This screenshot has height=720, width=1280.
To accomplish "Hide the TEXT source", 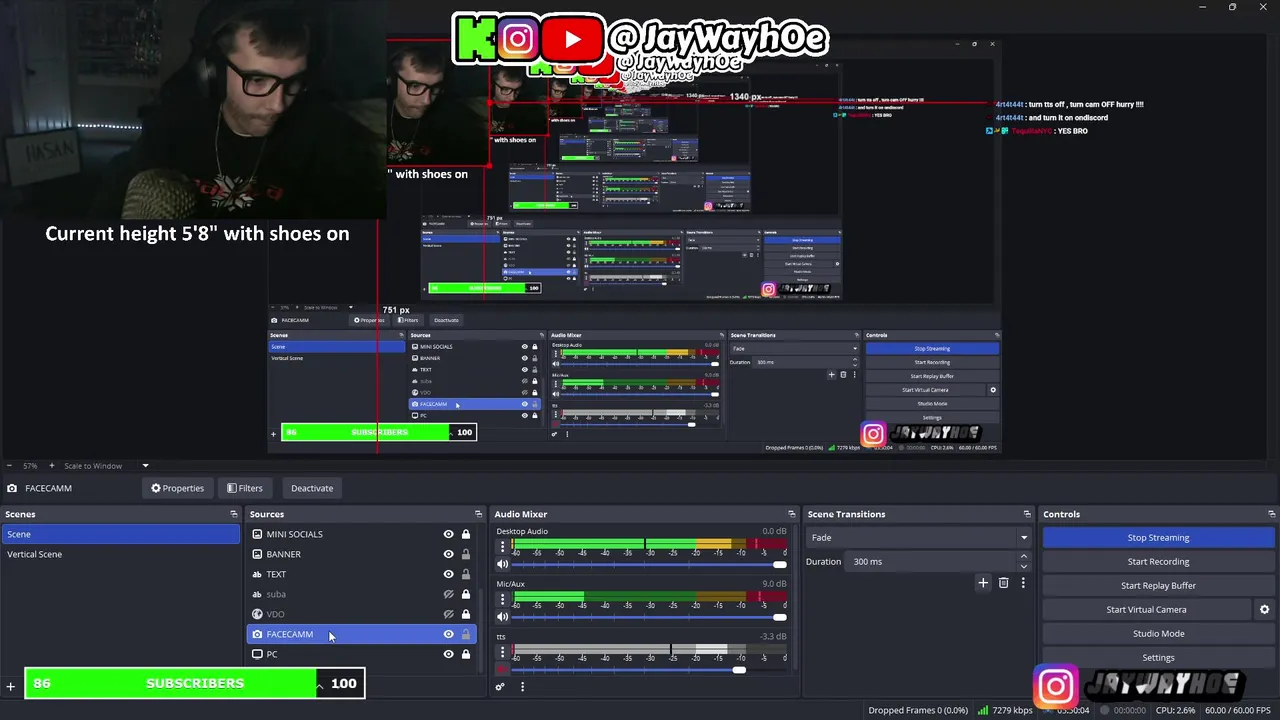I will pyautogui.click(x=448, y=574).
